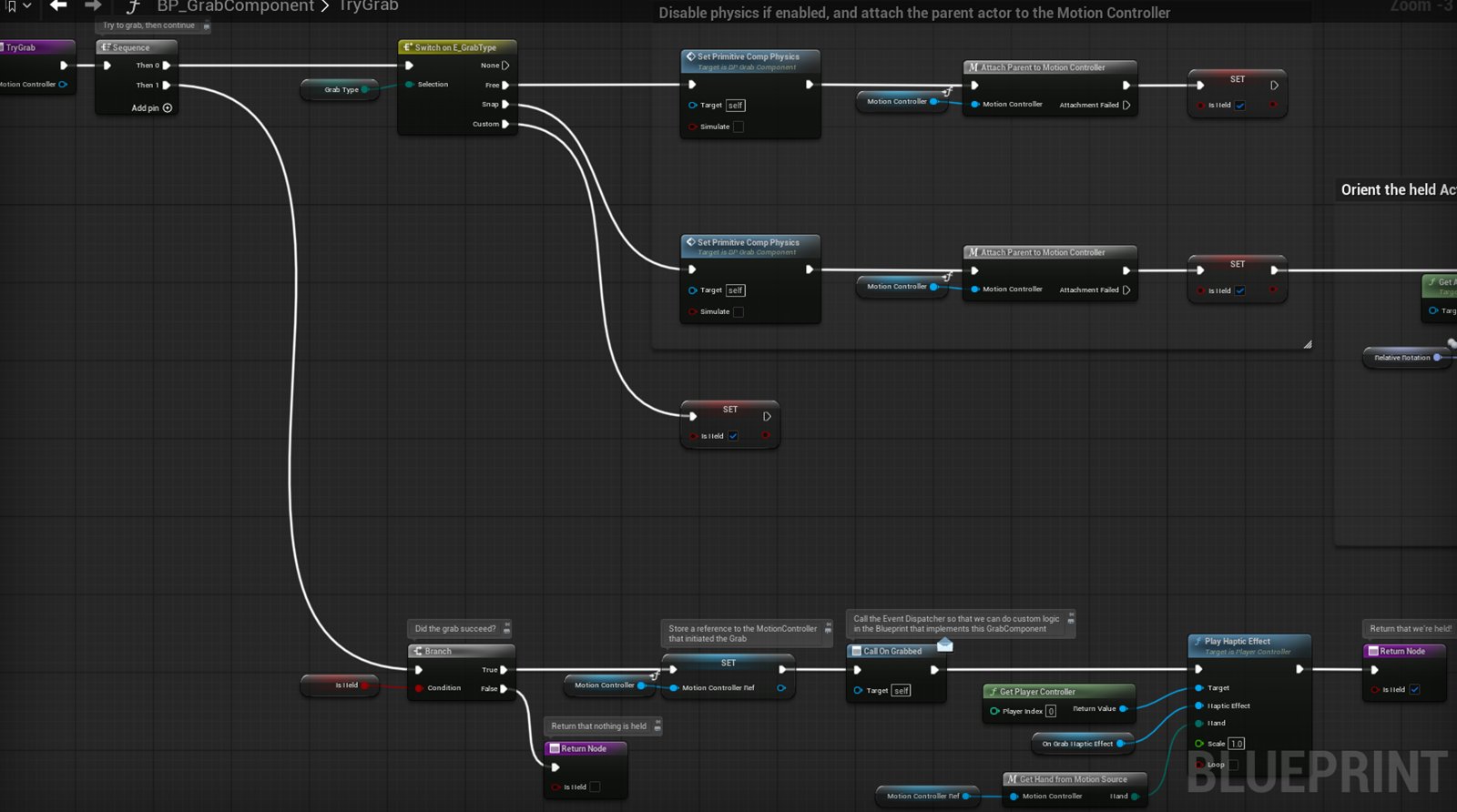This screenshot has width=1457, height=812.
Task: Click the Then 1 execution pin
Action: [x=167, y=86]
